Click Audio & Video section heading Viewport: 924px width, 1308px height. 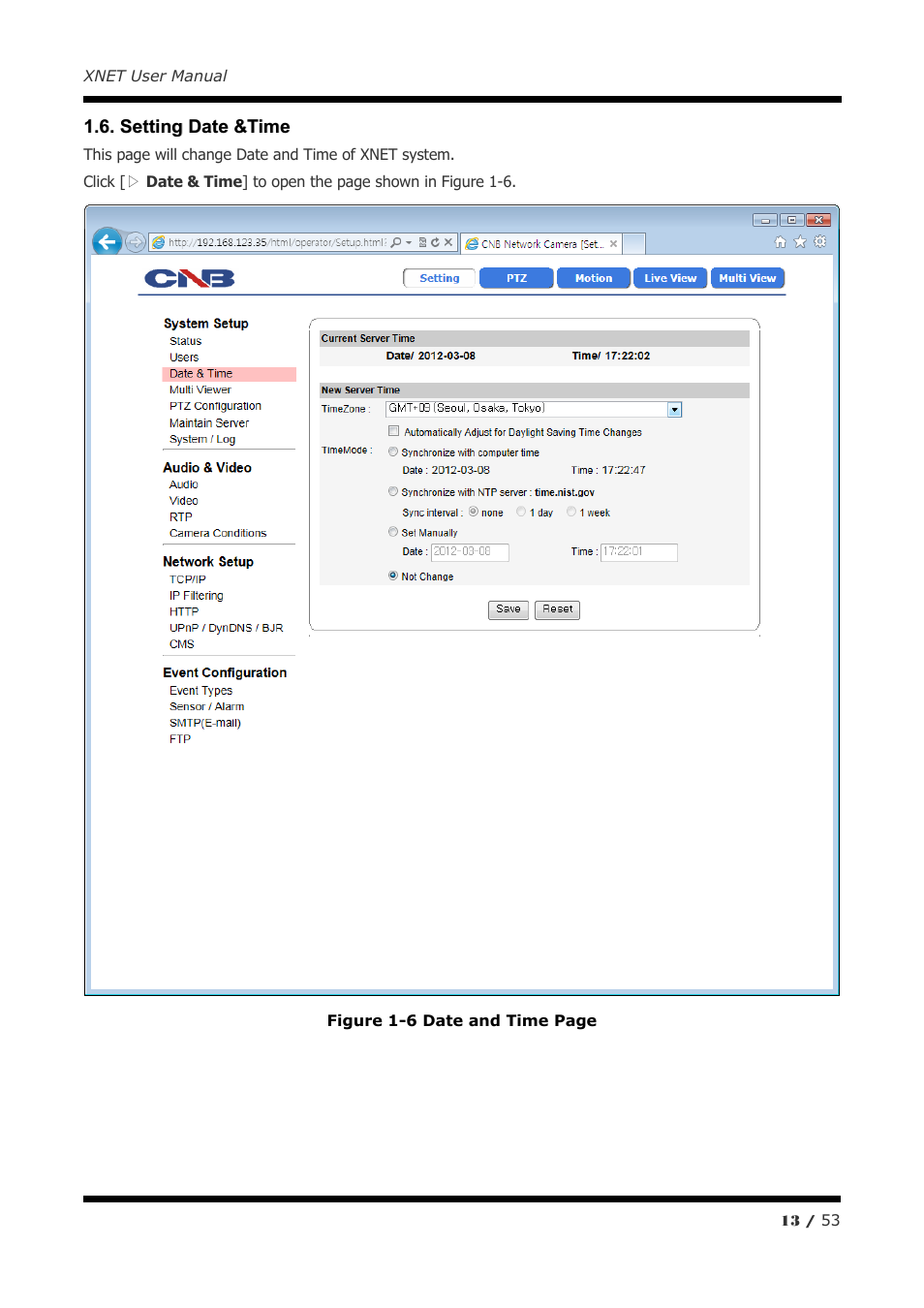[x=207, y=468]
